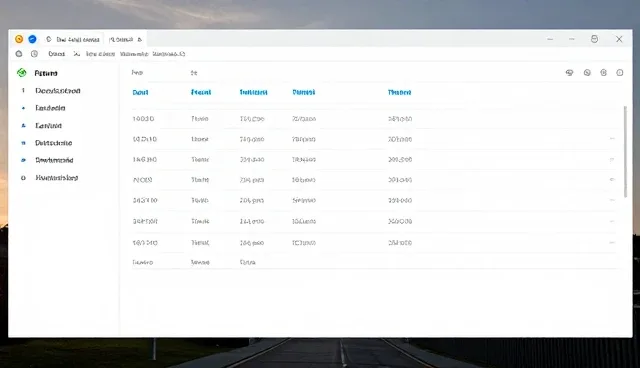Click the clock icon in the second toolbar row

click(34, 54)
